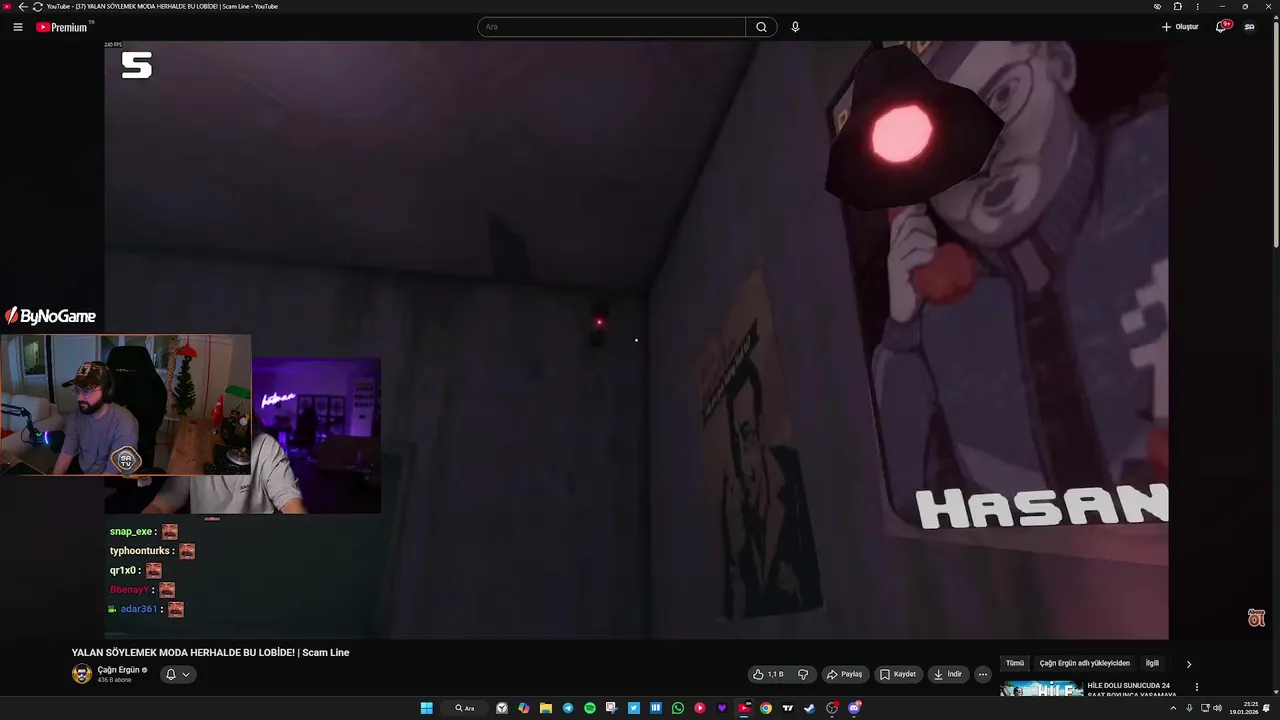1280x720 pixels.
Task: Select the Tümü chip
Action: (1015, 663)
